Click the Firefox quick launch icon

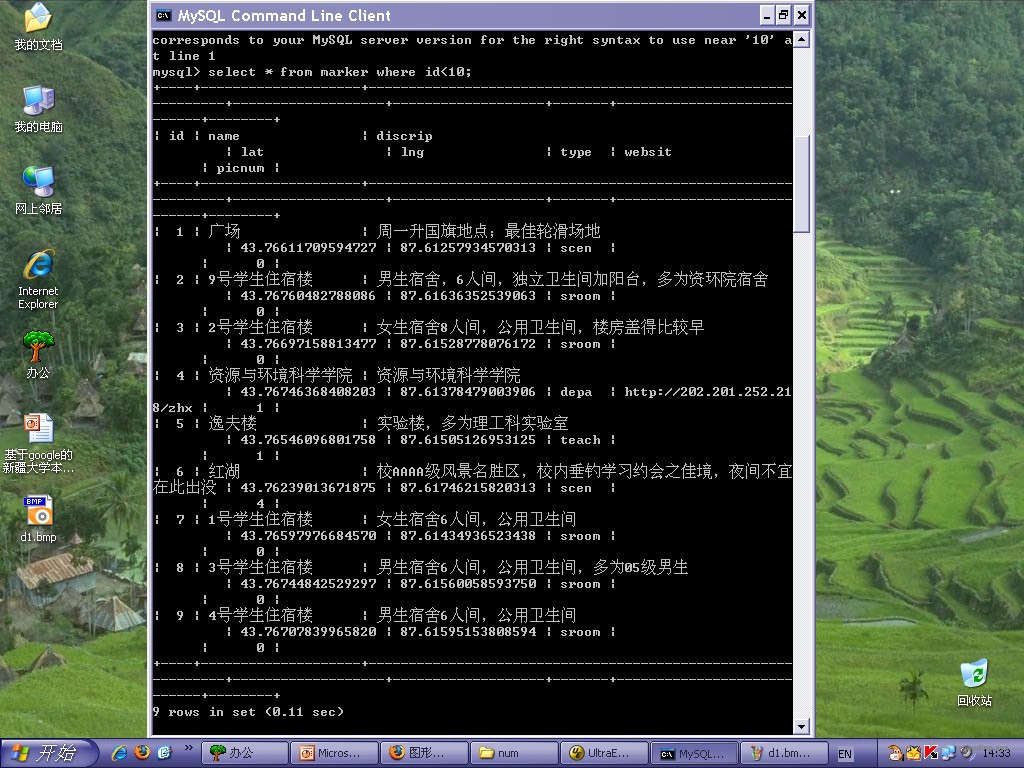[x=142, y=753]
